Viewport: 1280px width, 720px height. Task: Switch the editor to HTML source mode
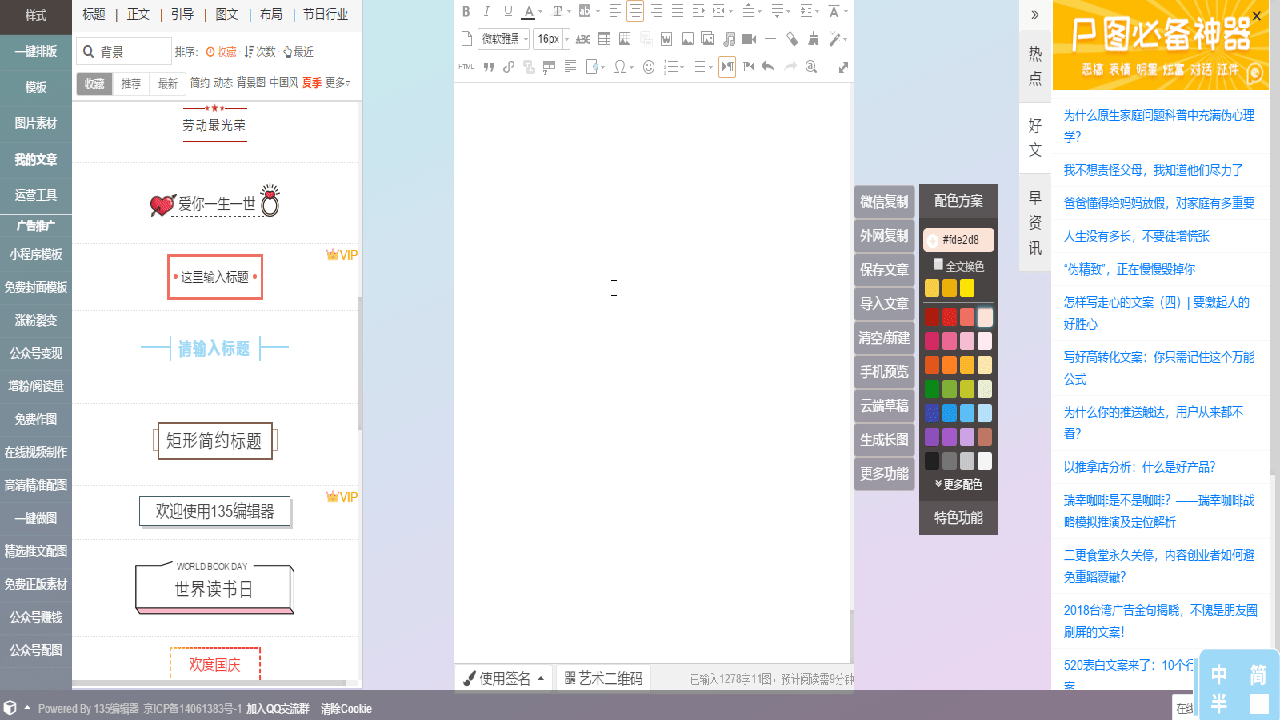[466, 67]
